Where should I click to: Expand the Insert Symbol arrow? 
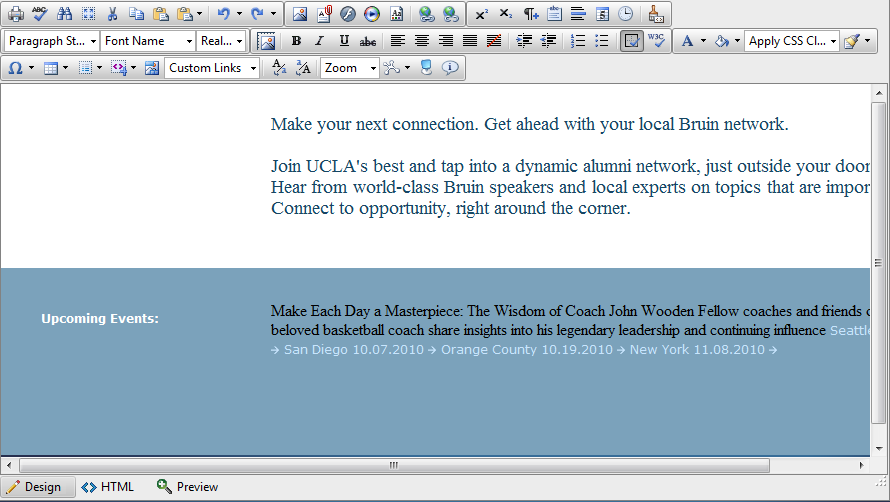pyautogui.click(x=31, y=68)
